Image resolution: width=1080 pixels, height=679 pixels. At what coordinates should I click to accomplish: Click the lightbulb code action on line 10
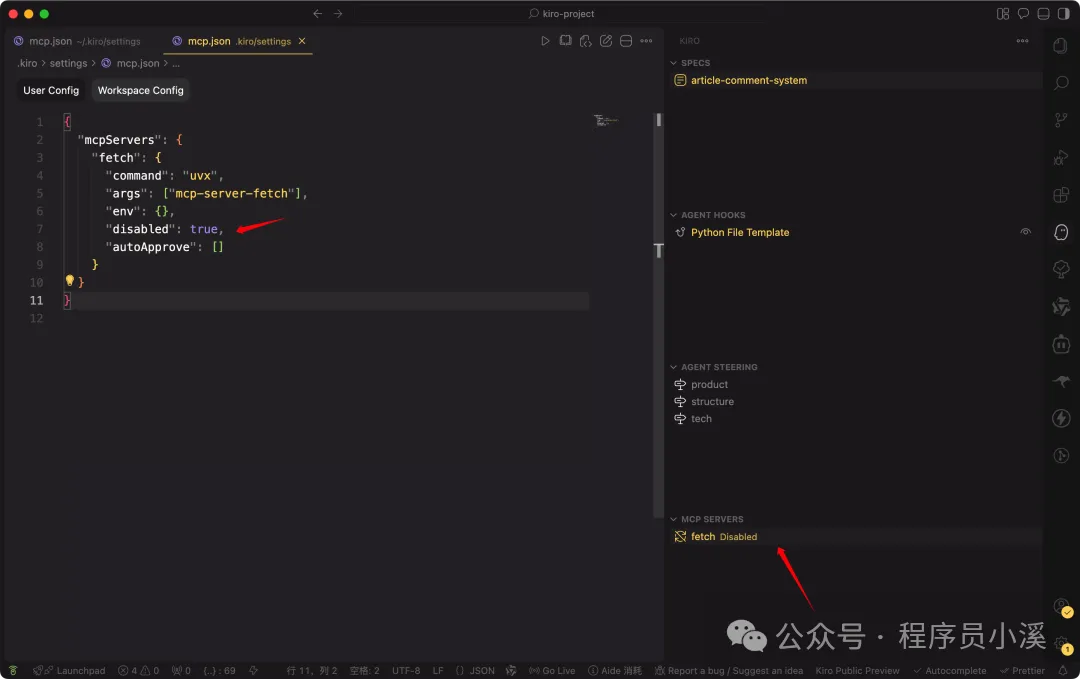[70, 281]
